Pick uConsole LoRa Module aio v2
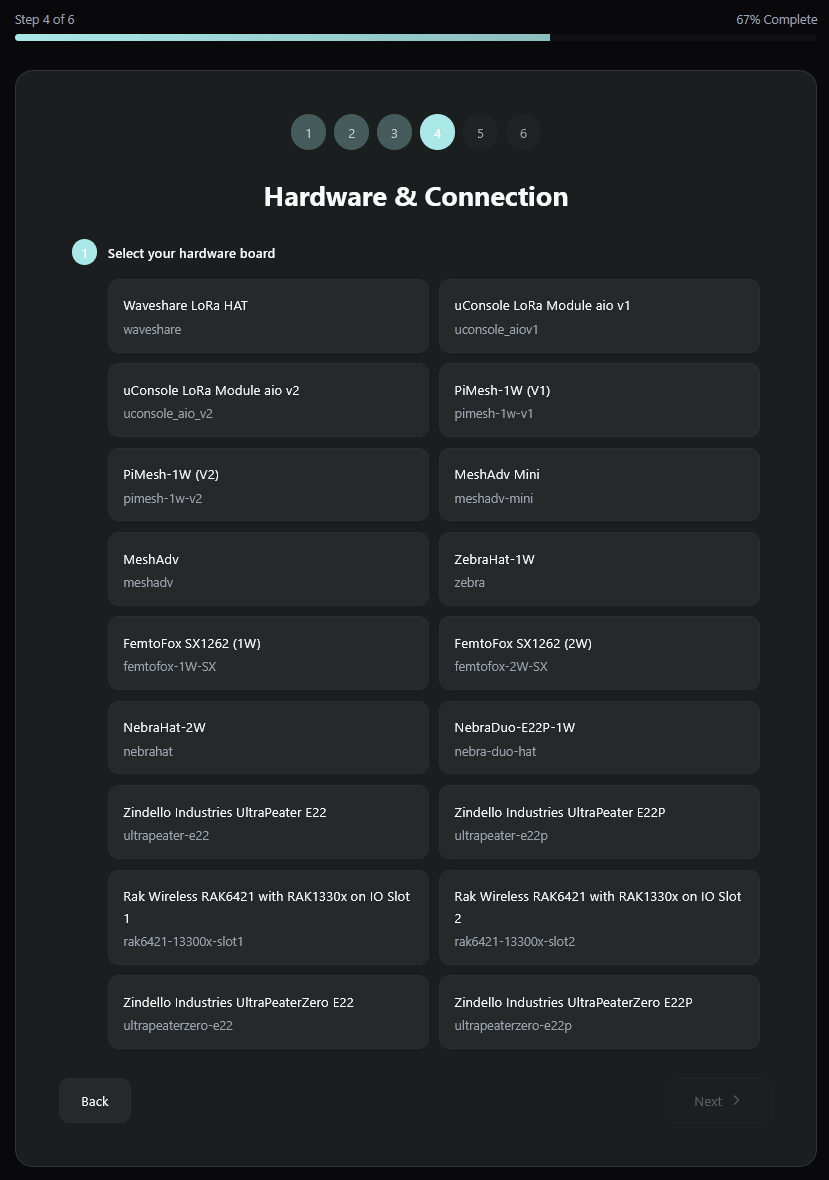829x1180 pixels. coord(268,400)
